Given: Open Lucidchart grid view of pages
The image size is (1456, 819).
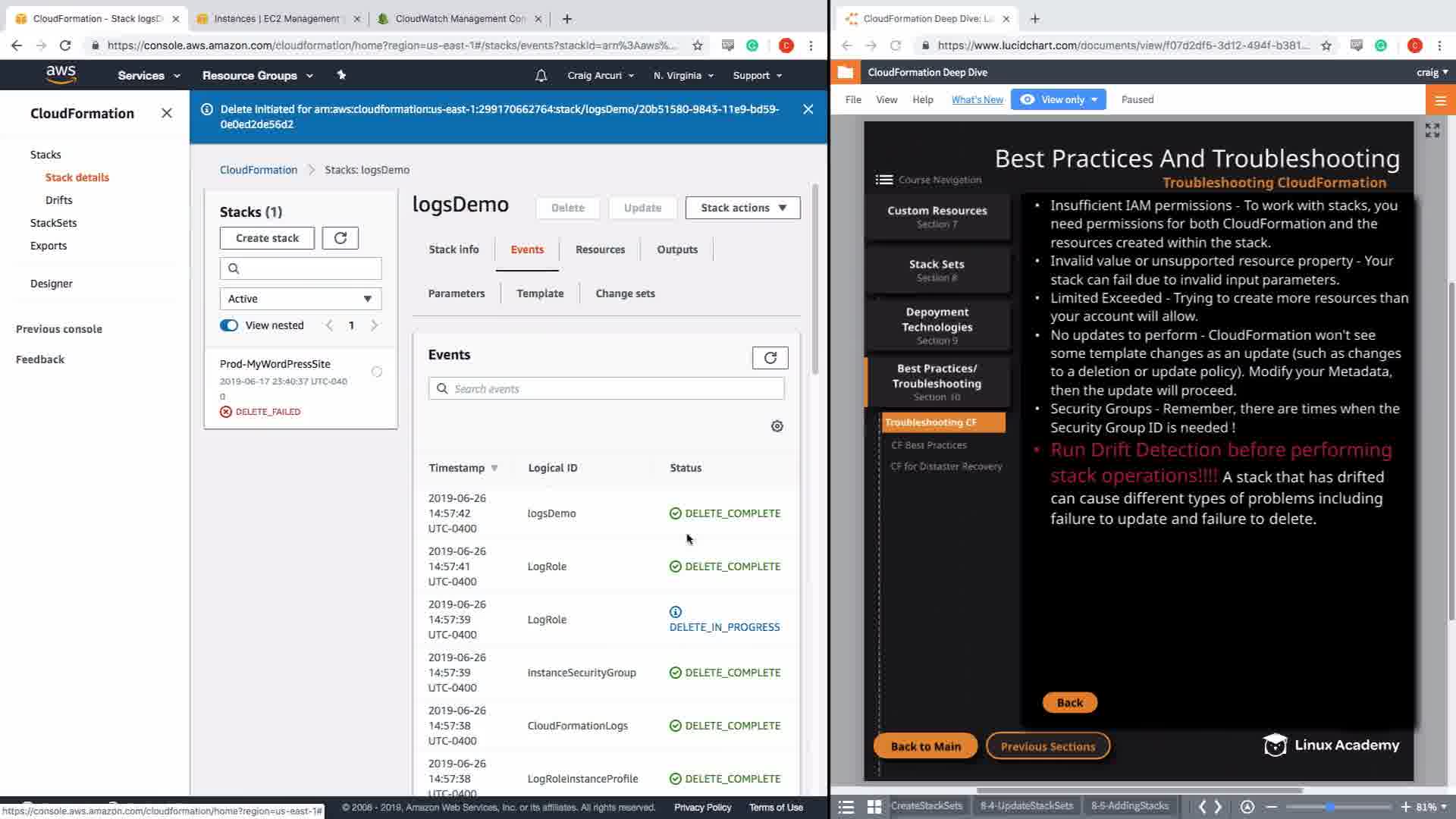Looking at the screenshot, I should pyautogui.click(x=874, y=806).
